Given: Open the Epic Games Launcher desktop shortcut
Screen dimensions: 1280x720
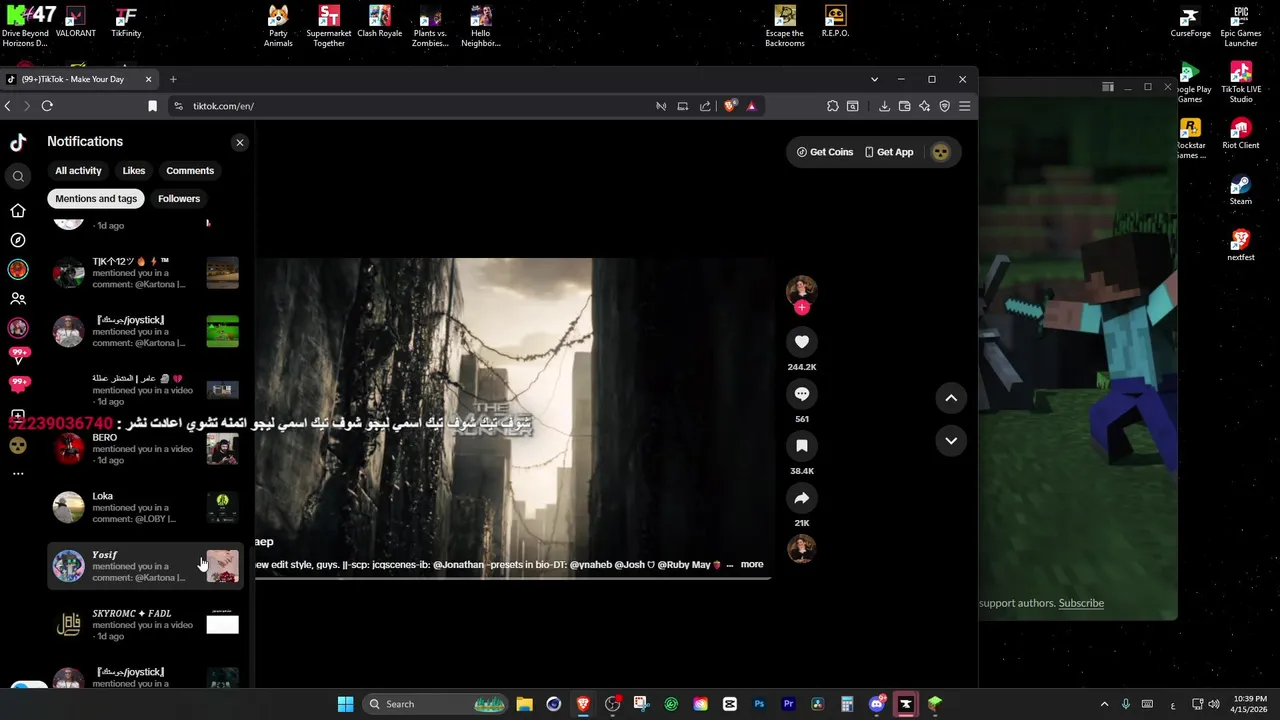Looking at the screenshot, I should coord(1241,26).
